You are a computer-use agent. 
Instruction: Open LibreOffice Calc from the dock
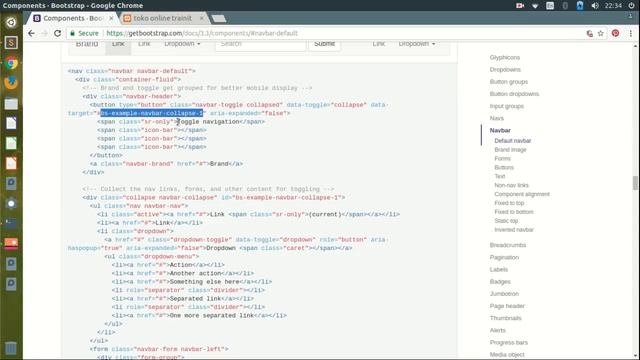coord(11,143)
